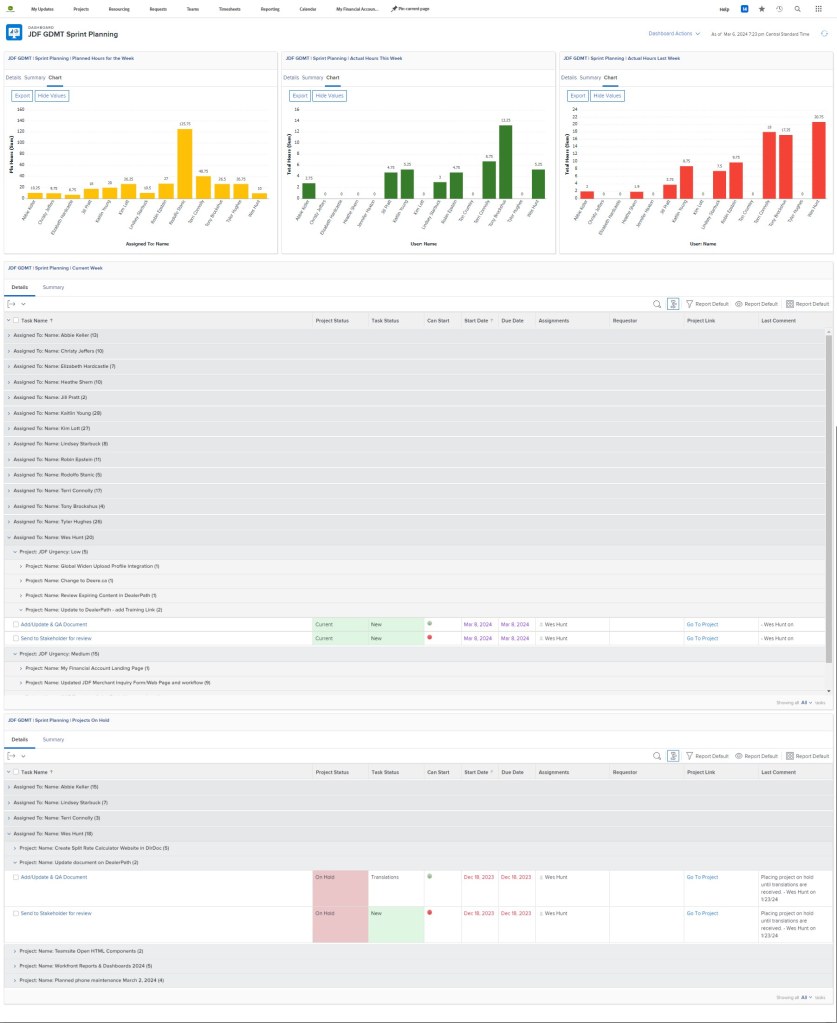
Task: Tick the on-hold 'Send to Stakeholder for review' checkbox
Action: 16,913
